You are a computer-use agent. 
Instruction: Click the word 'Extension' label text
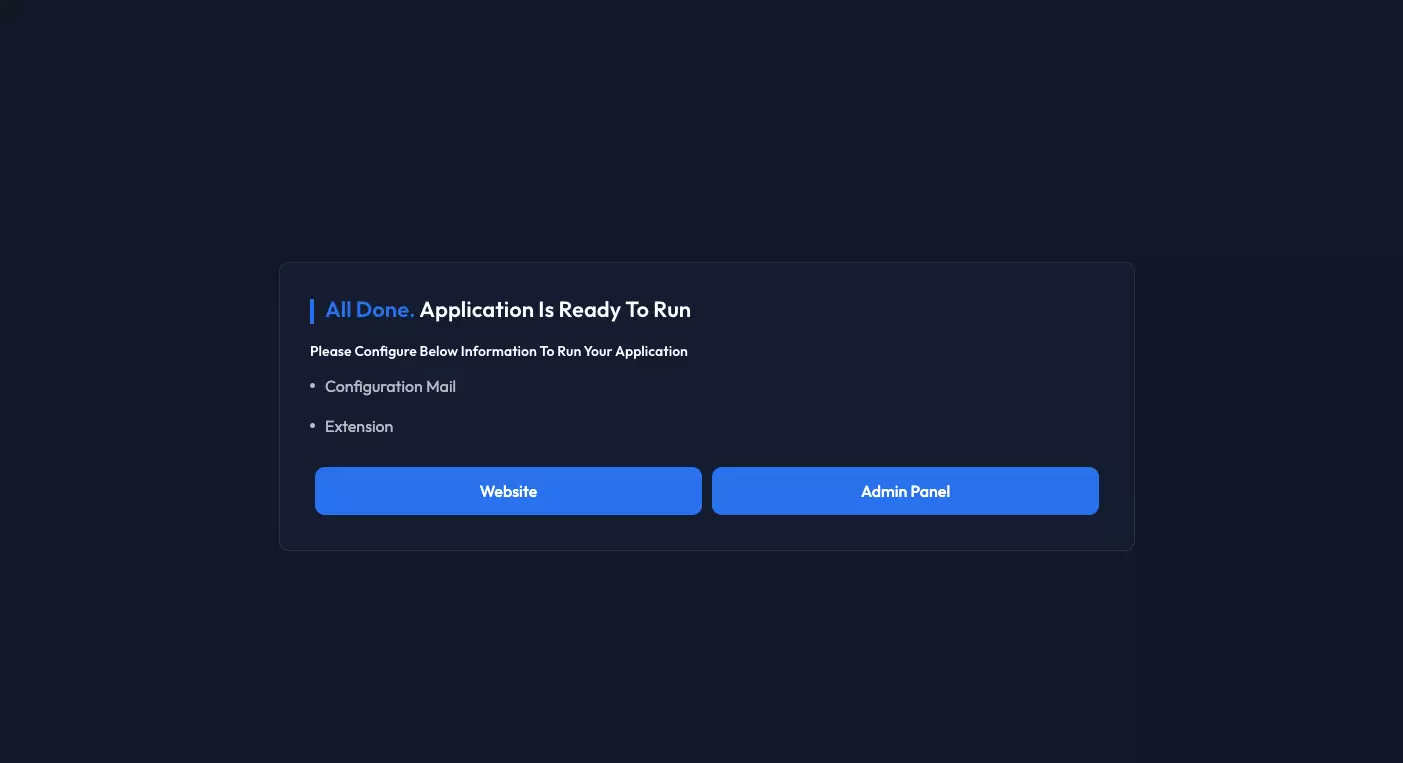(x=359, y=426)
